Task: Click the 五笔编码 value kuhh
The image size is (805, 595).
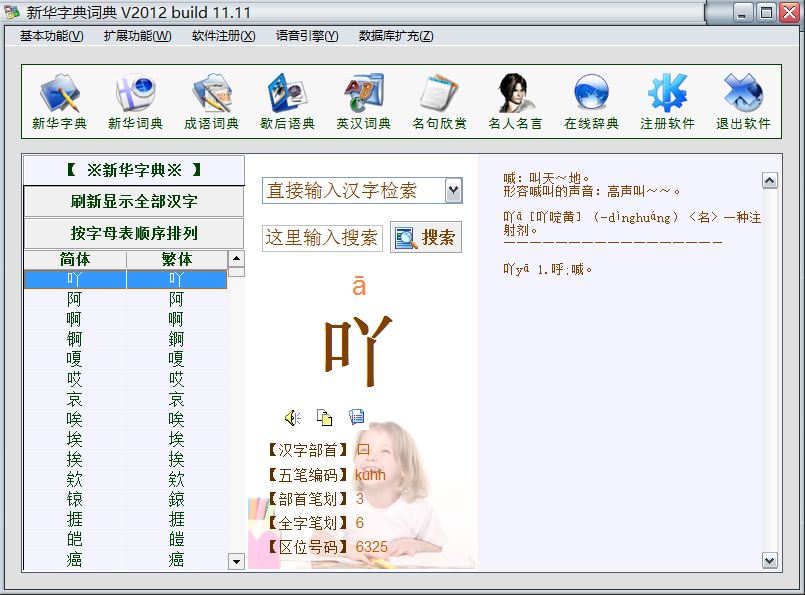Action: [x=370, y=475]
